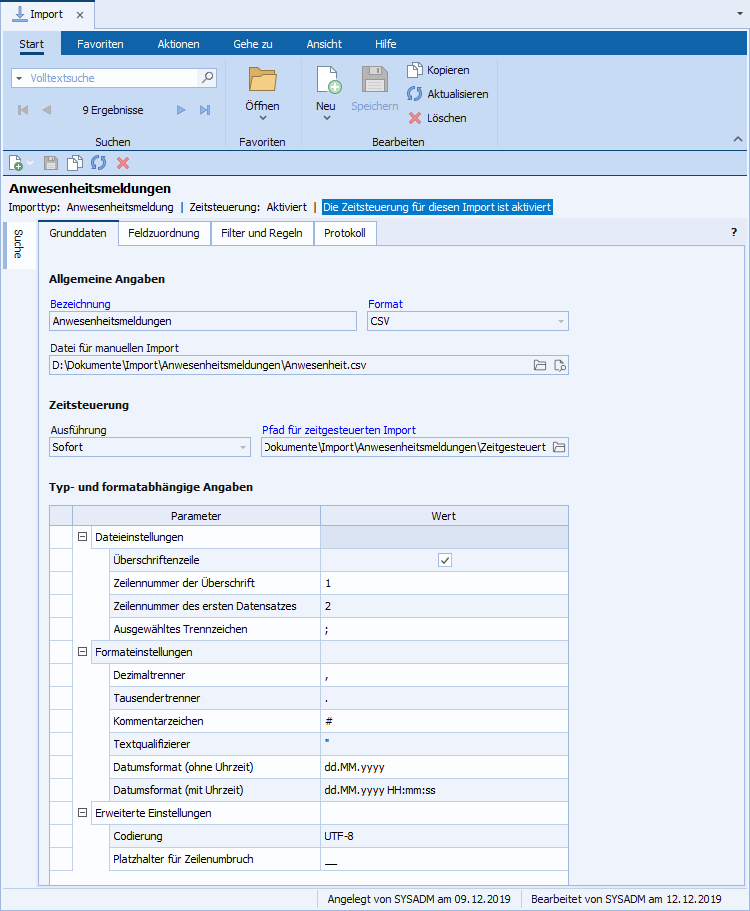Screen dimensions: 750x911
Task: Click the Kopieren icon in the ribbon
Action: pos(415,70)
